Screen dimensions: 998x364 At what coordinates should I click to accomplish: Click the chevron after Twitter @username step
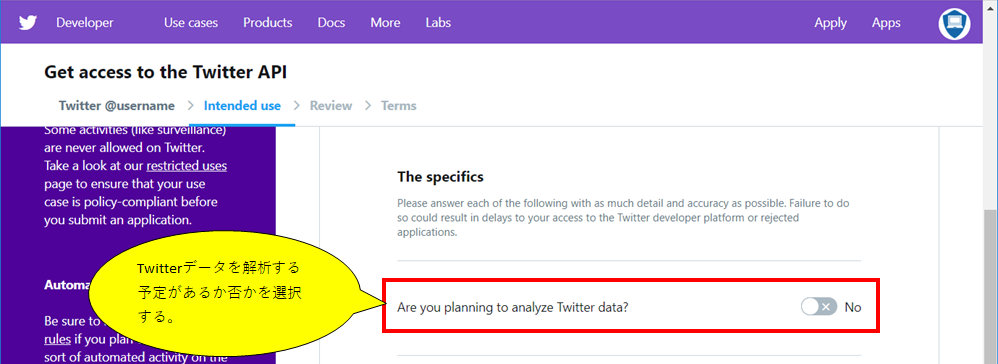point(190,106)
